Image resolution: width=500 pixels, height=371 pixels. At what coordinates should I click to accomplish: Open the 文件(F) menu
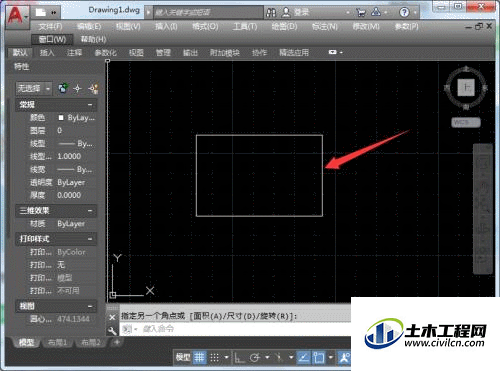[50, 26]
